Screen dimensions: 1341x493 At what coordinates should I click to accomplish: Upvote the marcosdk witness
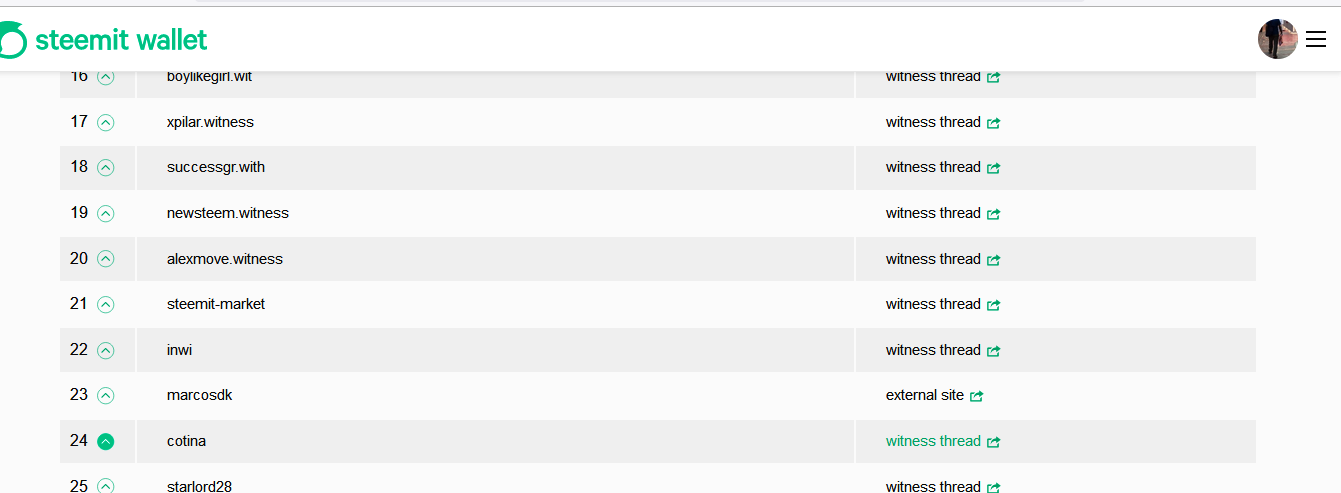point(106,395)
